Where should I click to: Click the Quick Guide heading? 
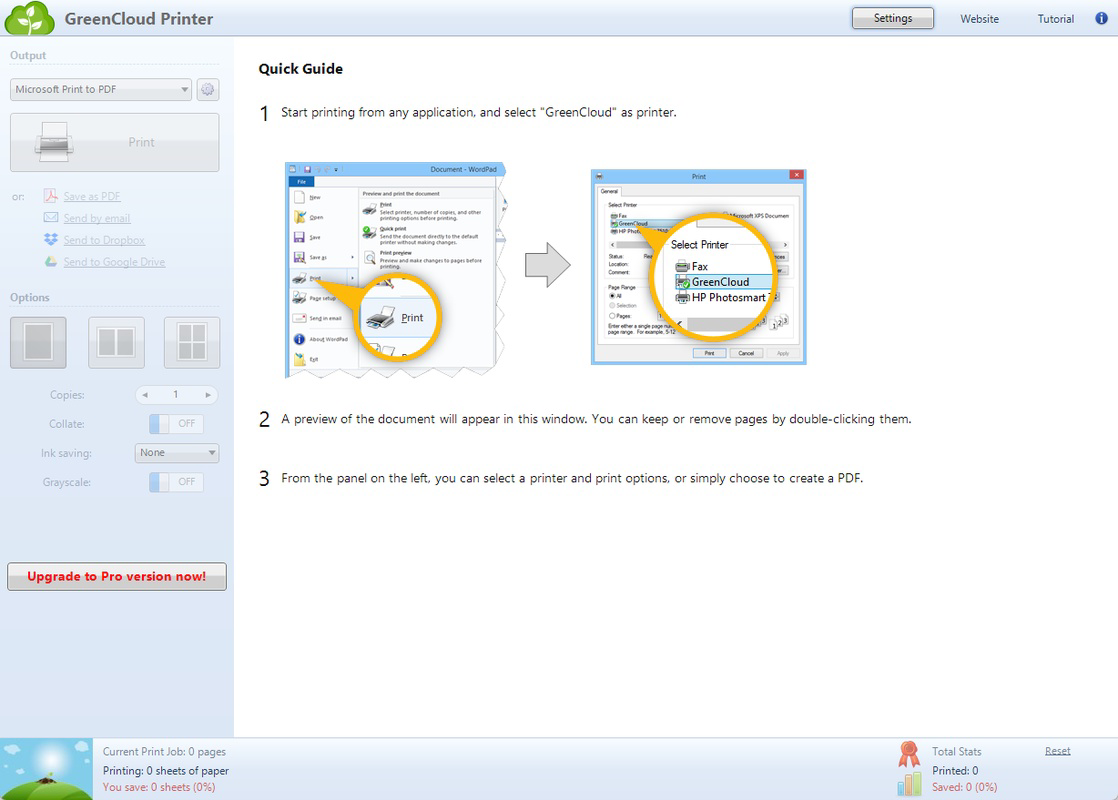[x=300, y=69]
